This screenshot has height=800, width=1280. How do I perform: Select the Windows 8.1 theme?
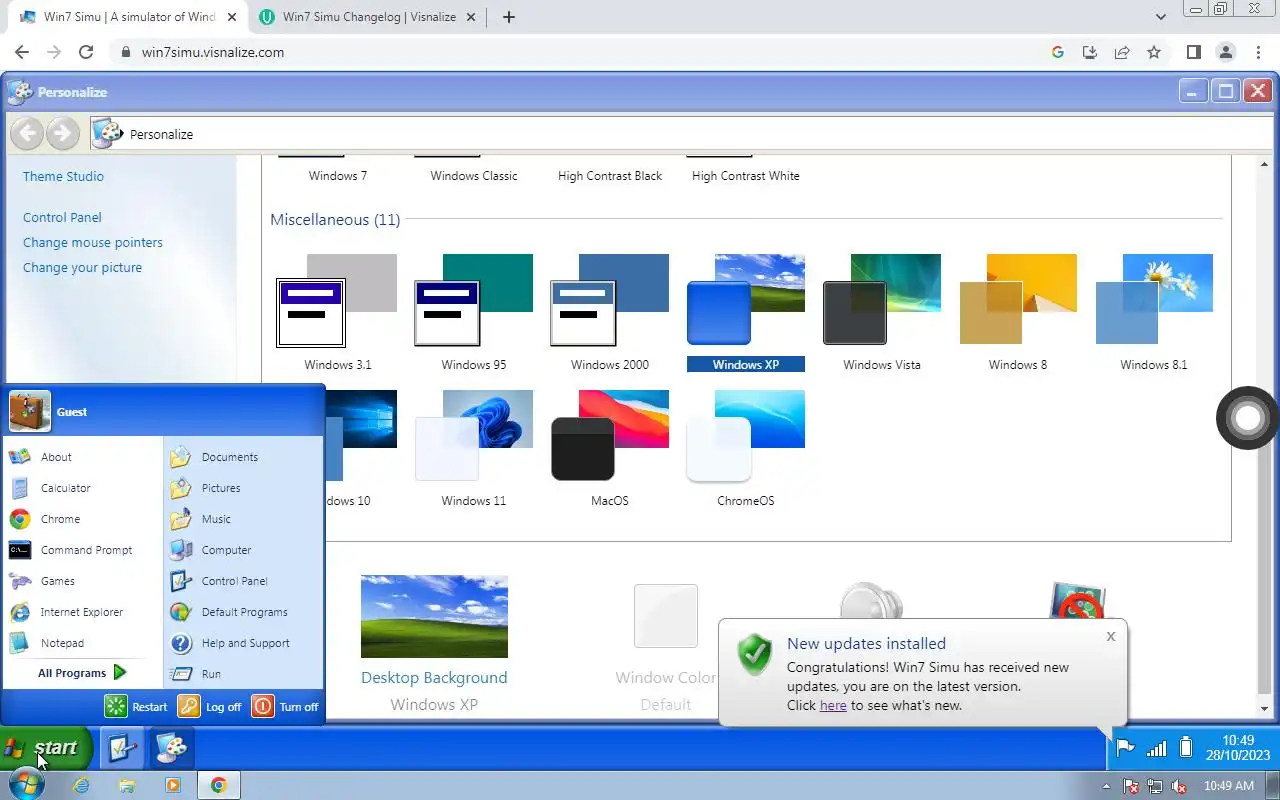tap(1153, 313)
